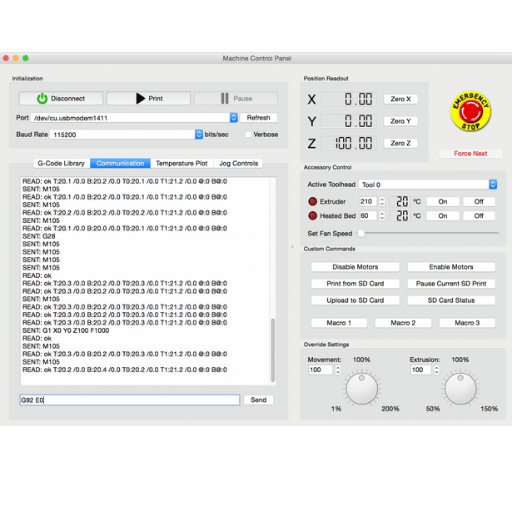Click the G-code command input field
Viewport: 512px width, 513px height.
(x=130, y=400)
